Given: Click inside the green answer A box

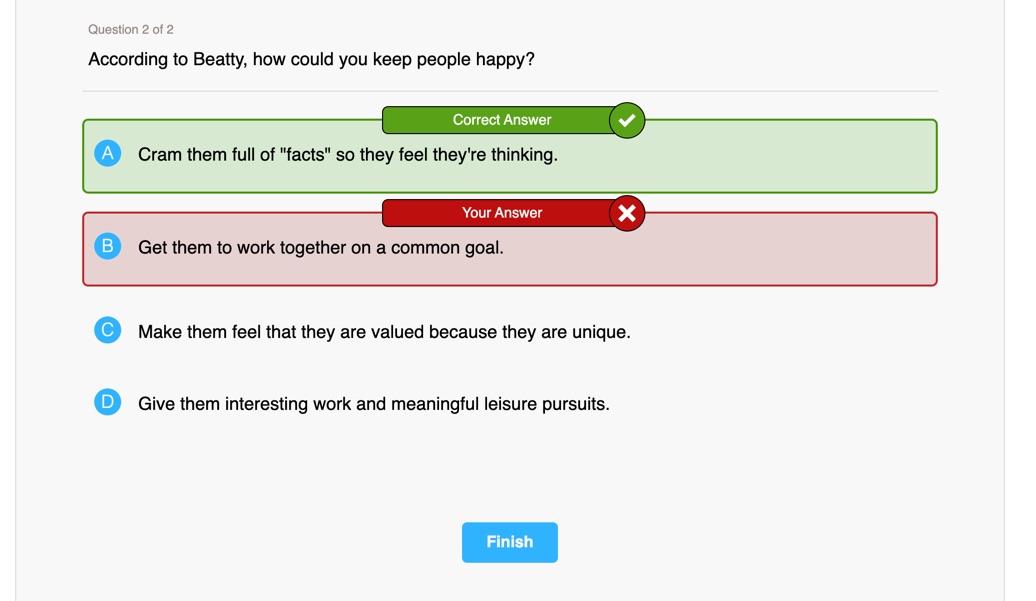Looking at the screenshot, I should coord(509,157).
